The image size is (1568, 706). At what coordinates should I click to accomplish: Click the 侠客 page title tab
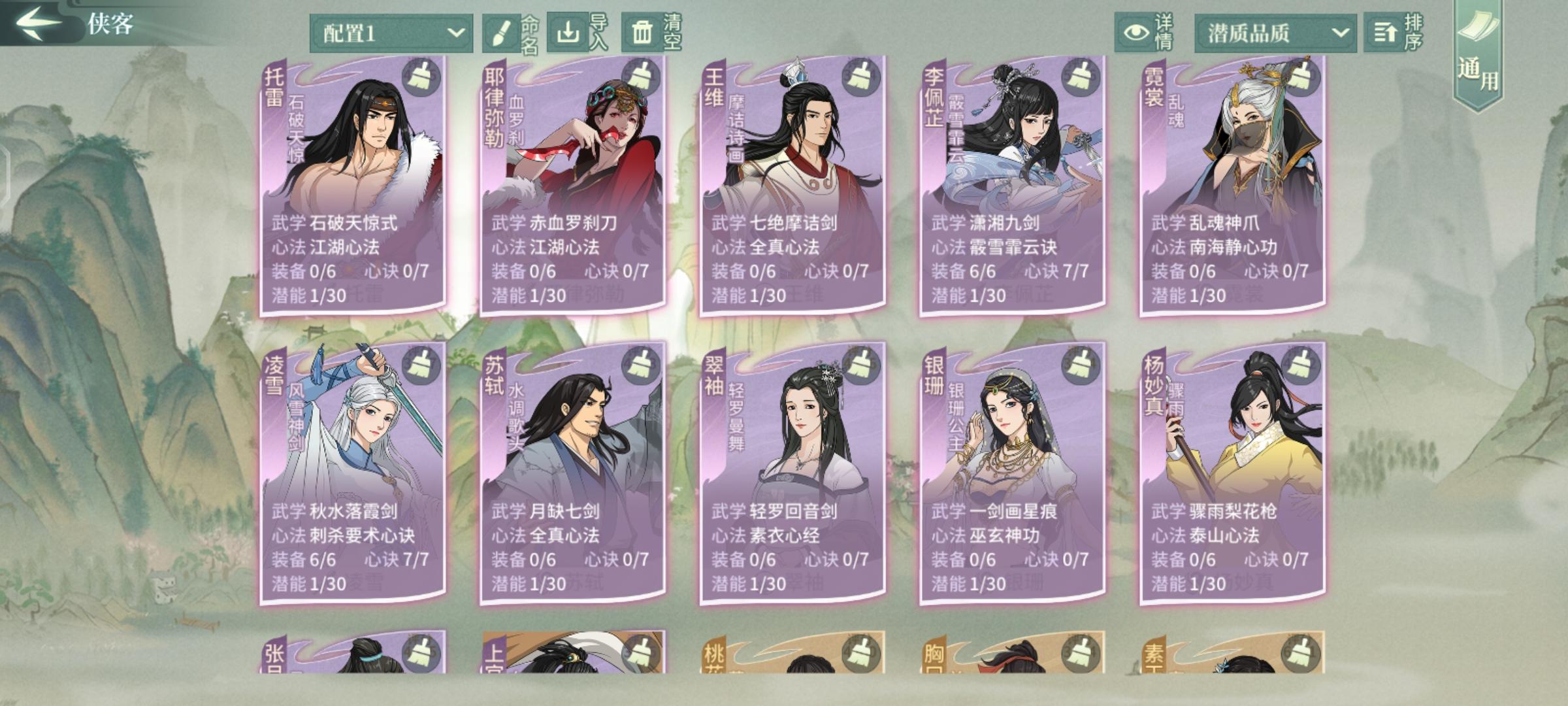point(110,24)
